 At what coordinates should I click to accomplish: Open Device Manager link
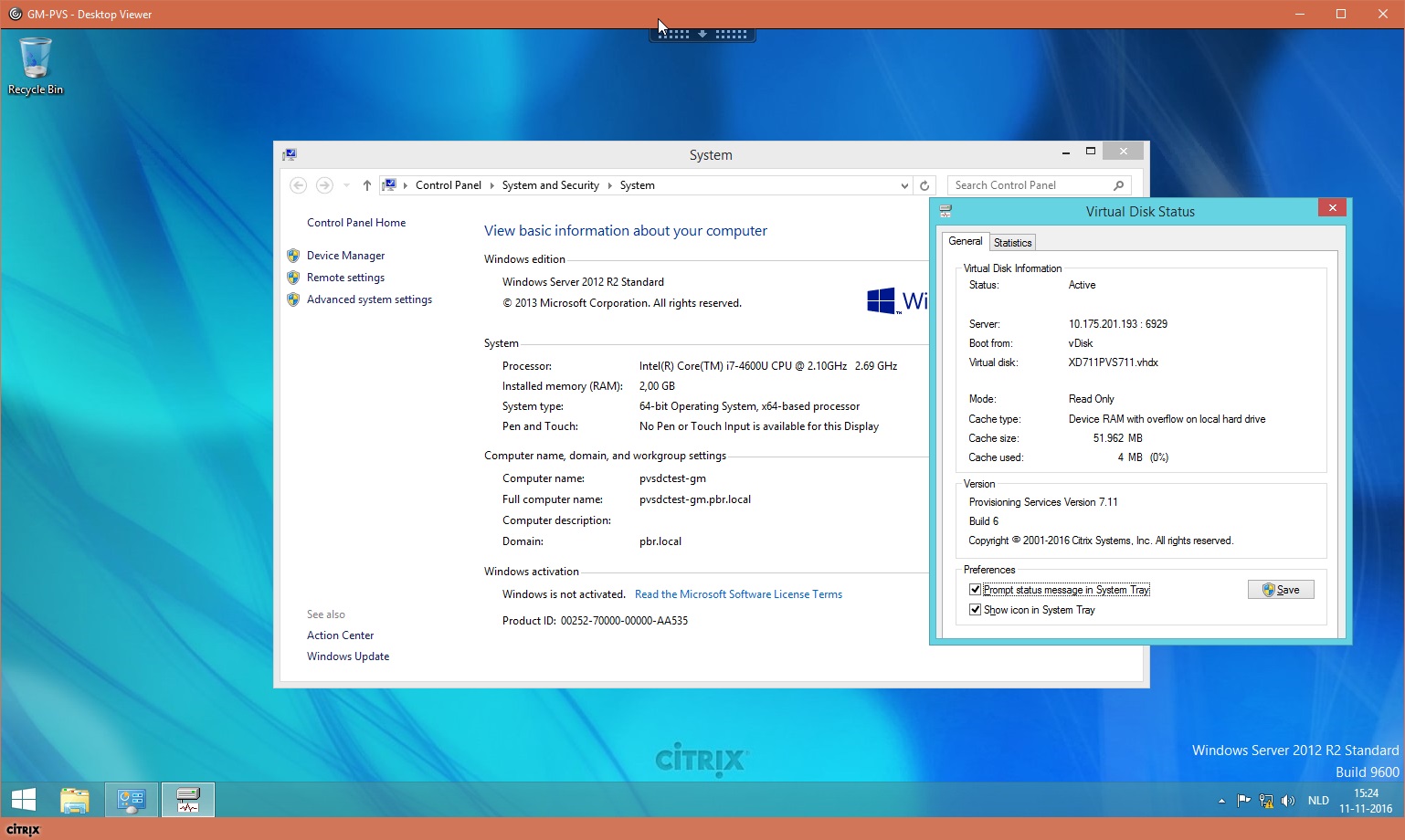click(x=345, y=256)
